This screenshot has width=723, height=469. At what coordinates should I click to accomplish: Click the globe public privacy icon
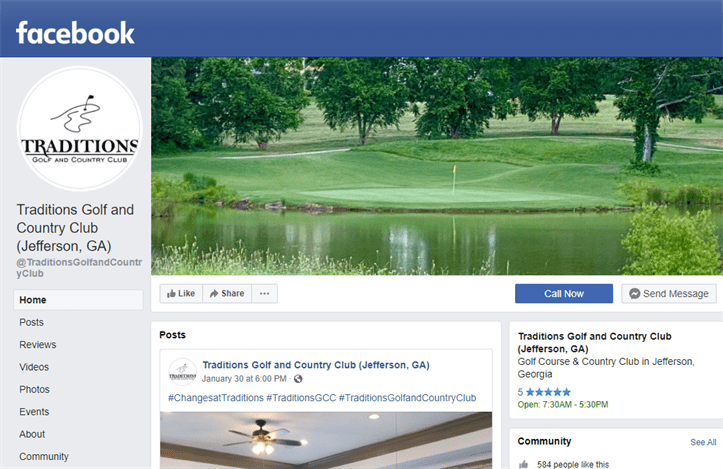(298, 379)
